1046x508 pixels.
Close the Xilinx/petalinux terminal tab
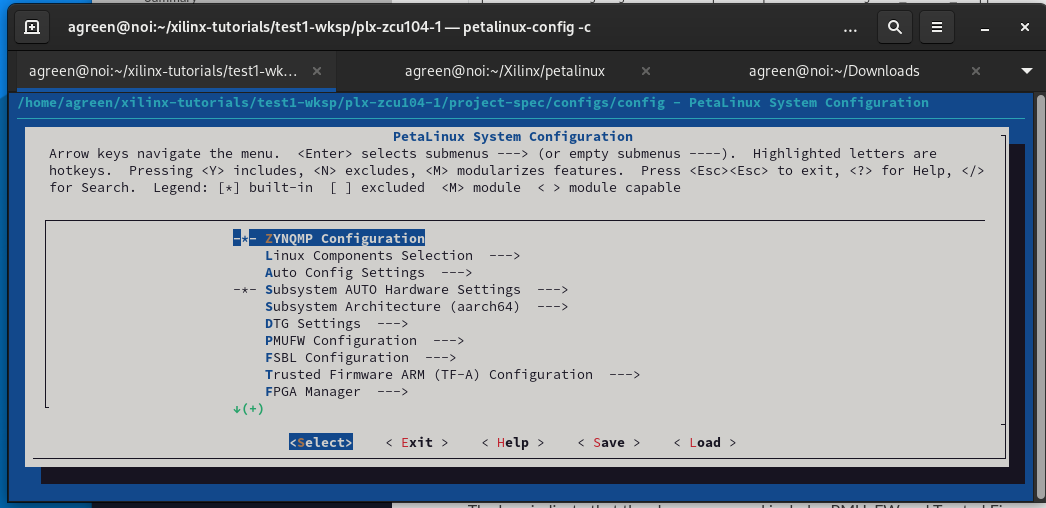tap(645, 71)
